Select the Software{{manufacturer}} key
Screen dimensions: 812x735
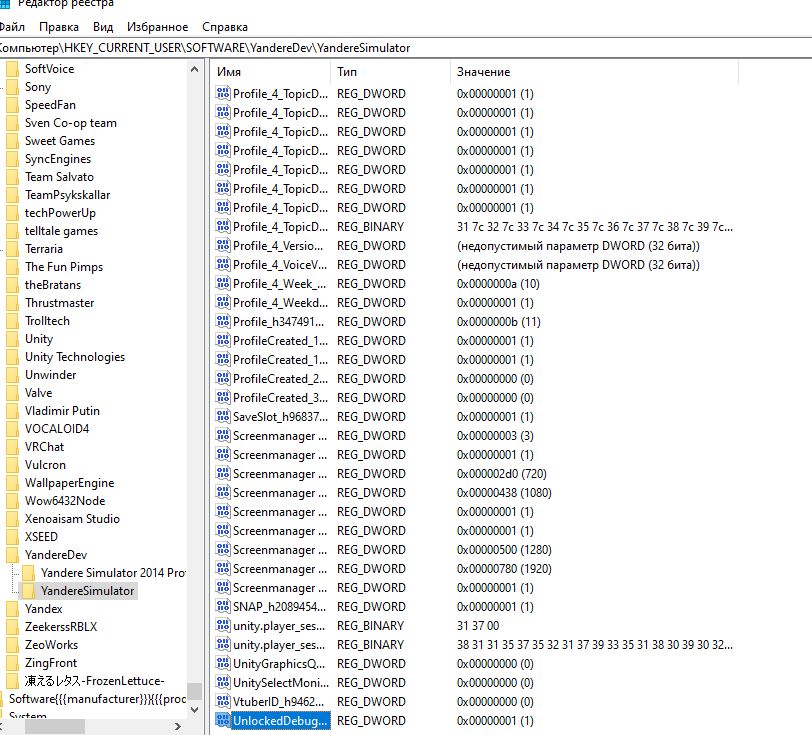pyautogui.click(x=97, y=699)
